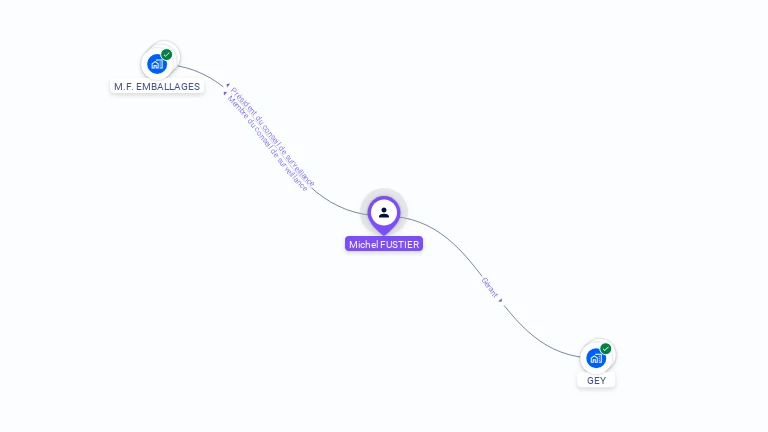Image resolution: width=768 pixels, height=432 pixels.
Task: Select the Gérant relationship label
Action: (x=489, y=288)
